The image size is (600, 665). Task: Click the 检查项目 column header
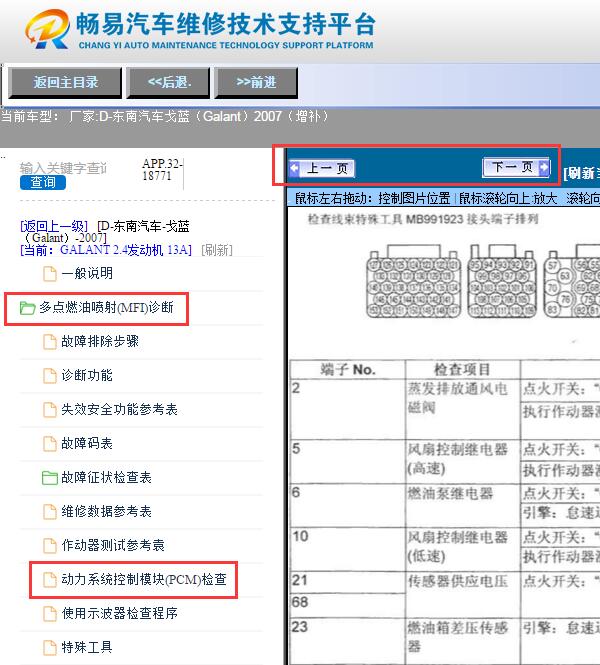[x=463, y=369]
